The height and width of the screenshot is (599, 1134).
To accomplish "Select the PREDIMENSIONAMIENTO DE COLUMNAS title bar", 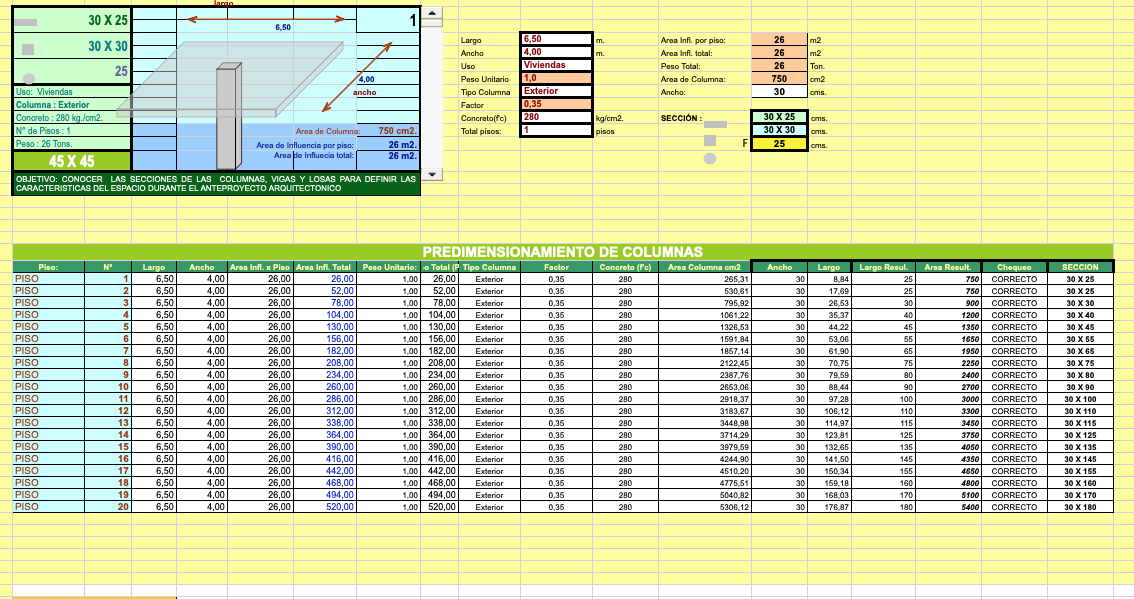I will [562, 252].
